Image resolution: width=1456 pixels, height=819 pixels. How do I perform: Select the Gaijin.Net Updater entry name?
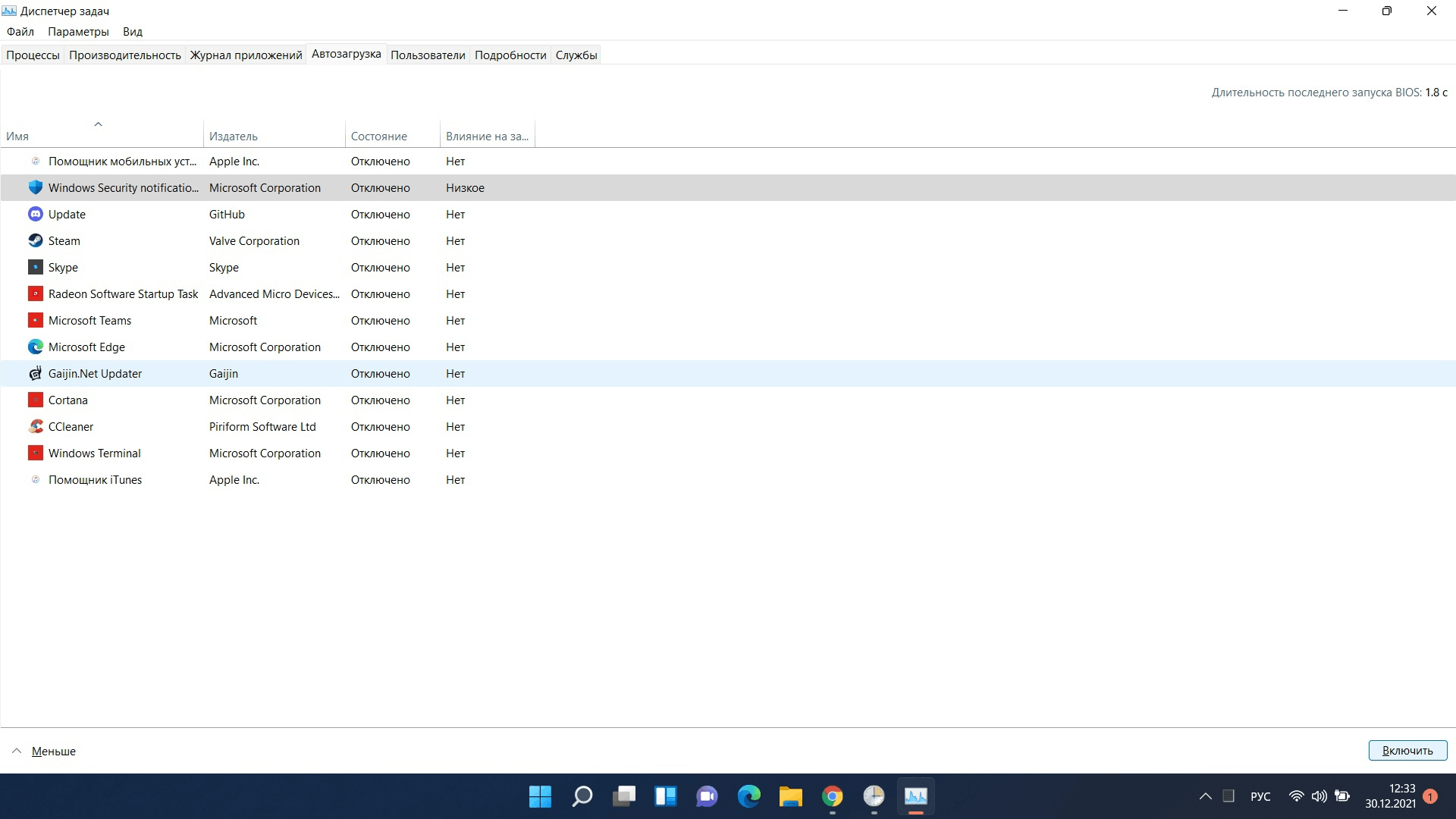coord(95,373)
